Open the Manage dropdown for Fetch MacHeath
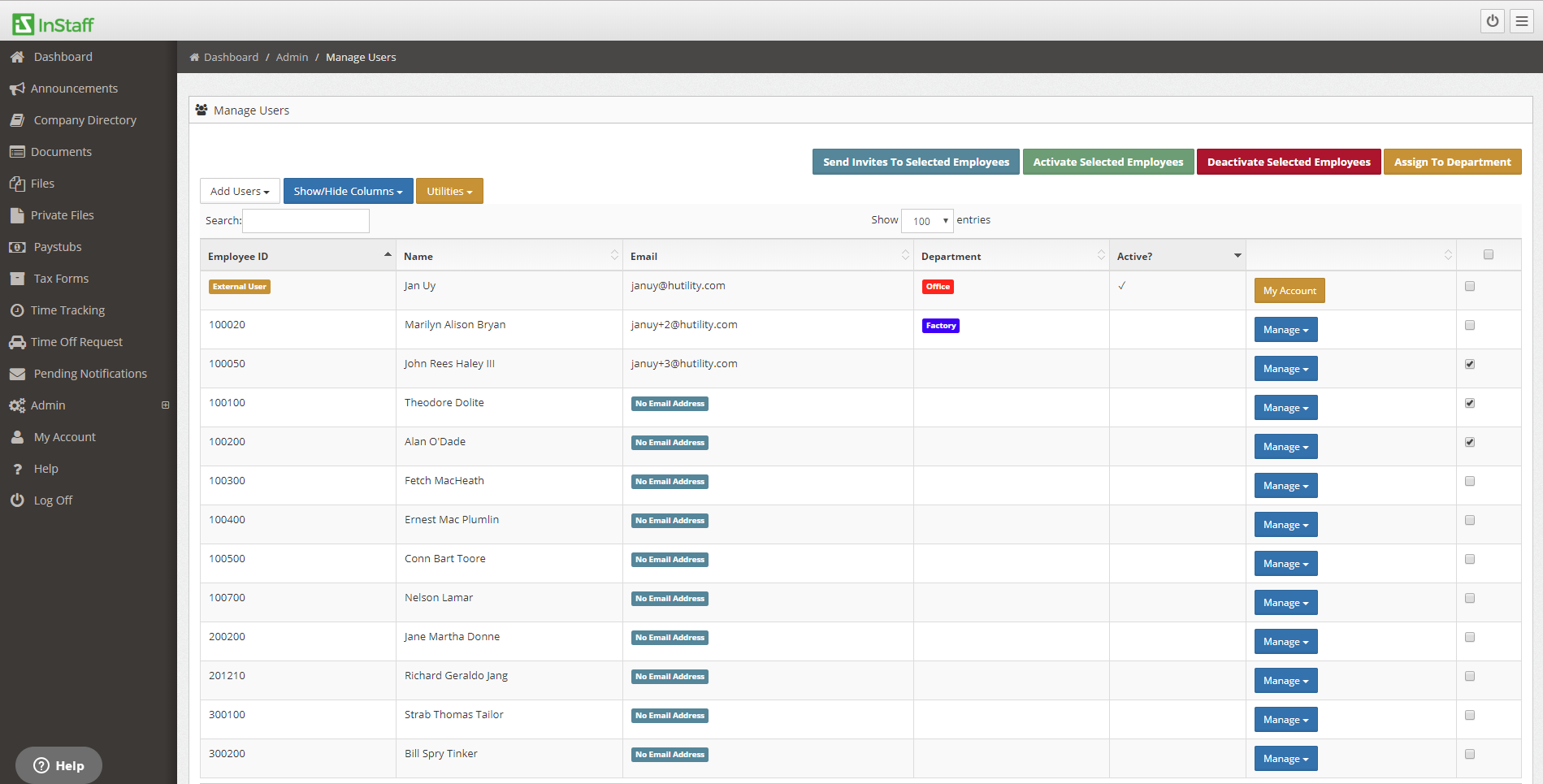This screenshot has height=784, width=1543. coord(1285,485)
